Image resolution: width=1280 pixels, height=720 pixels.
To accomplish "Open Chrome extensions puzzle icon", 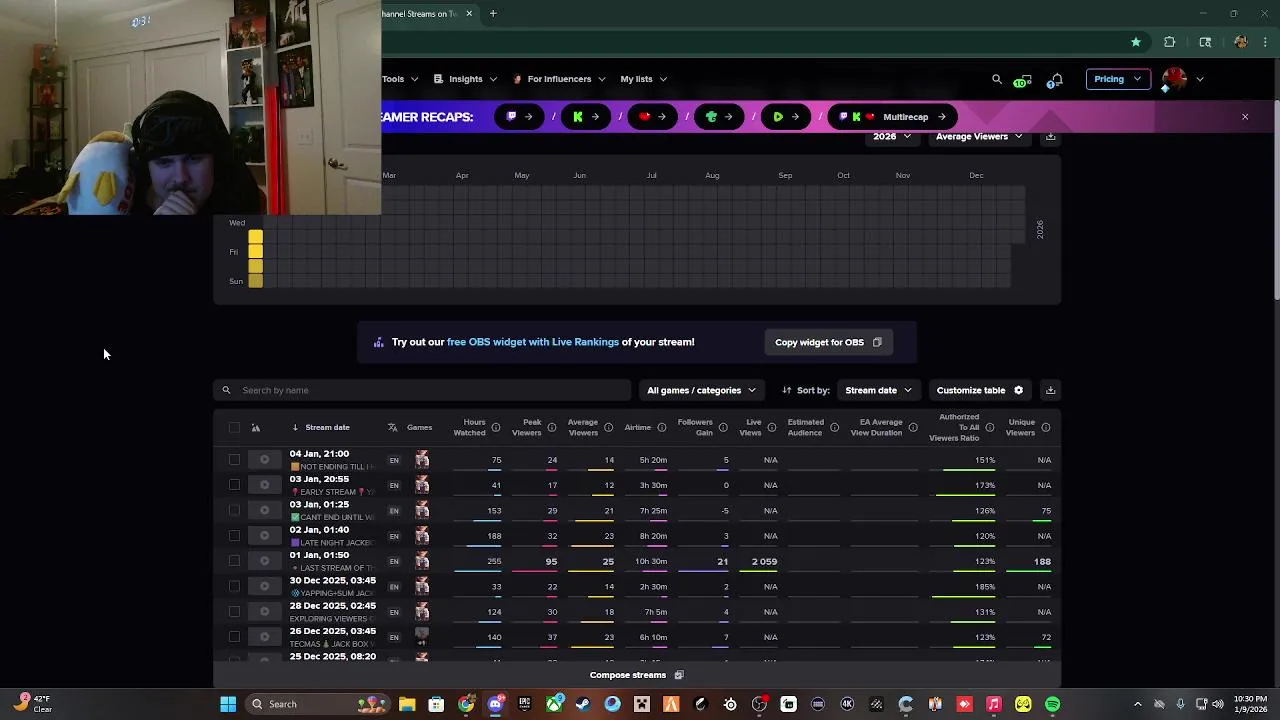I will pos(1169,42).
